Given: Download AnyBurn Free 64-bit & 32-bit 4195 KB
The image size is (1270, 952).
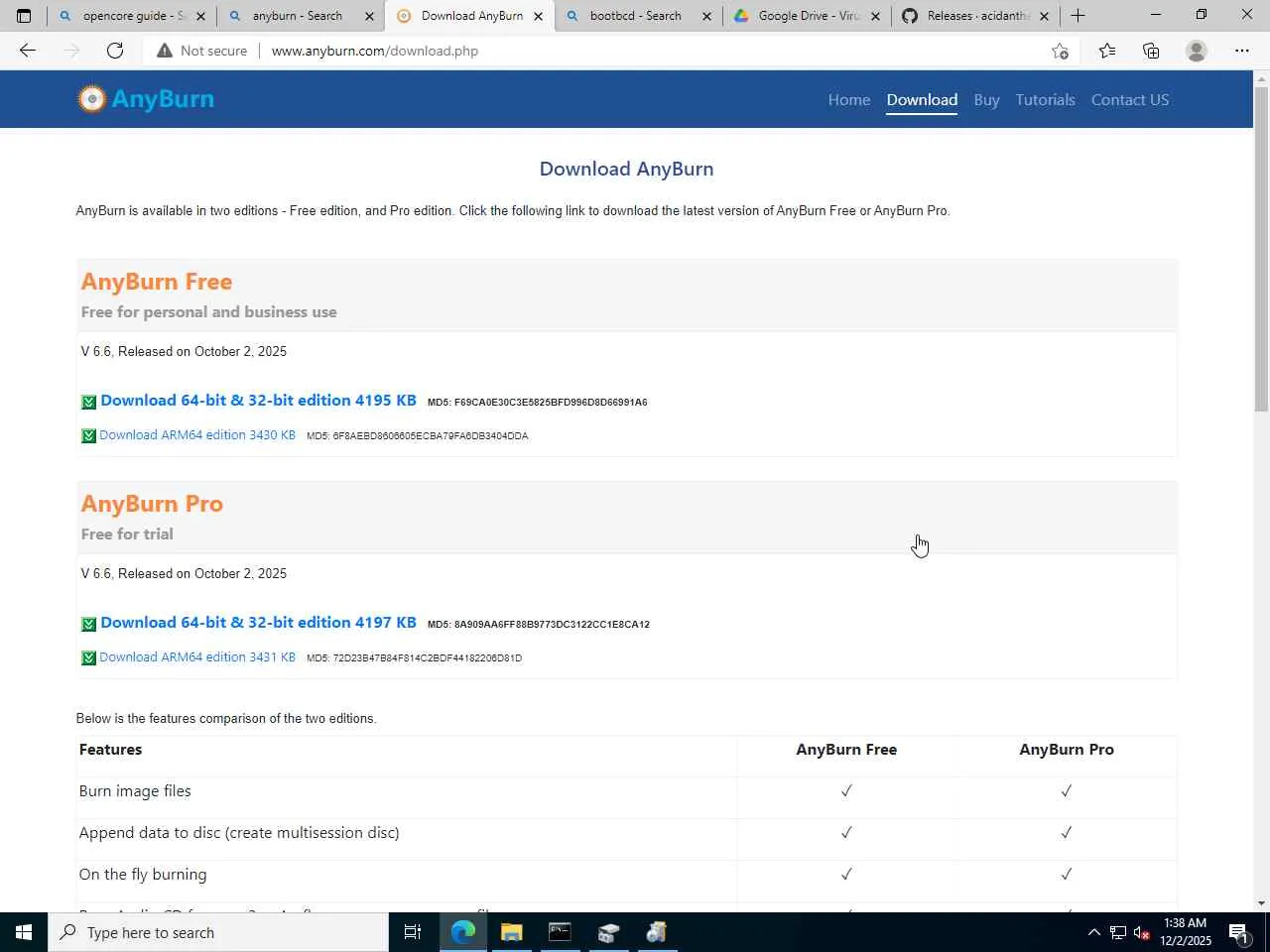Looking at the screenshot, I should (x=258, y=401).
